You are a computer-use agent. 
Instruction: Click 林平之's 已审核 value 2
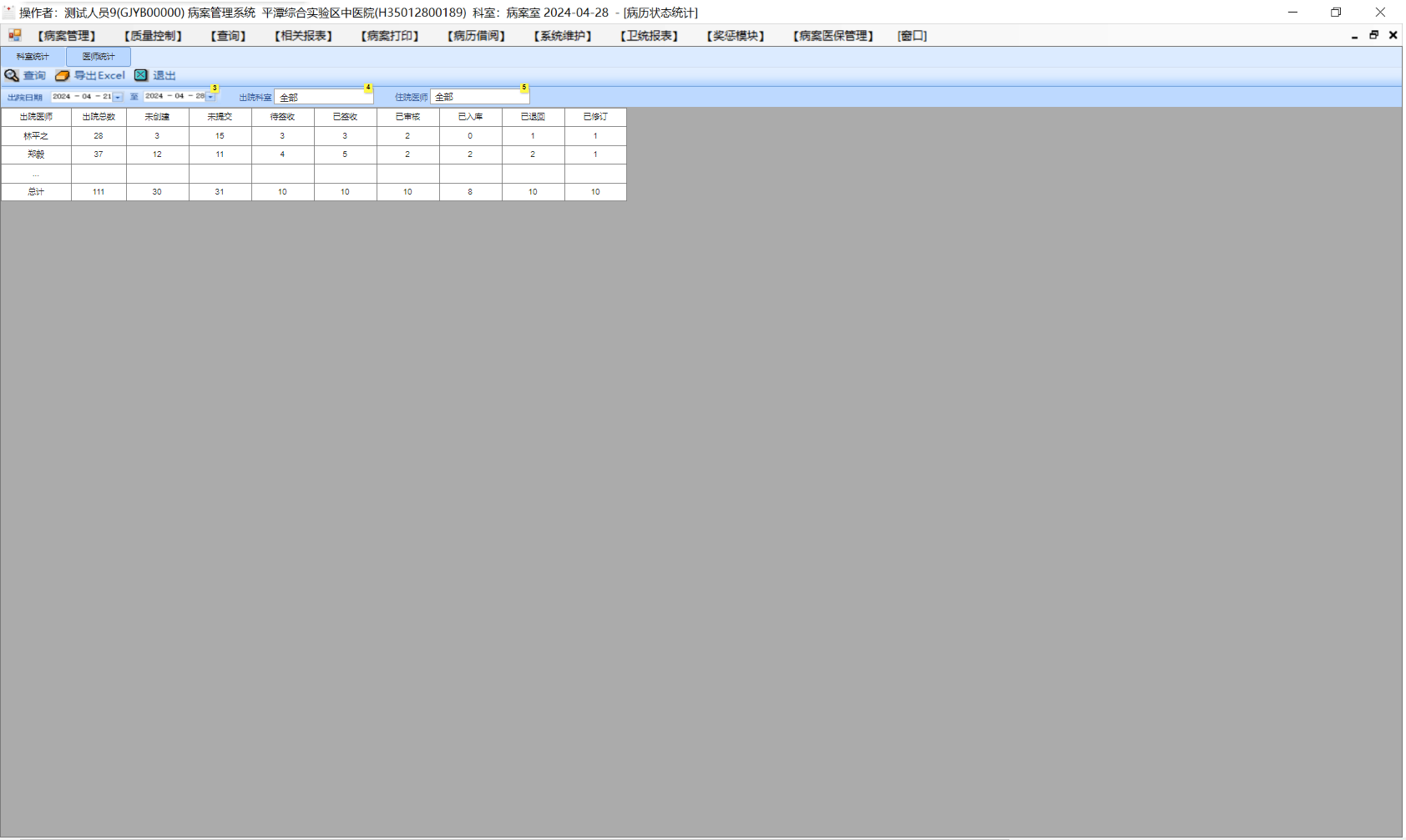coord(407,136)
